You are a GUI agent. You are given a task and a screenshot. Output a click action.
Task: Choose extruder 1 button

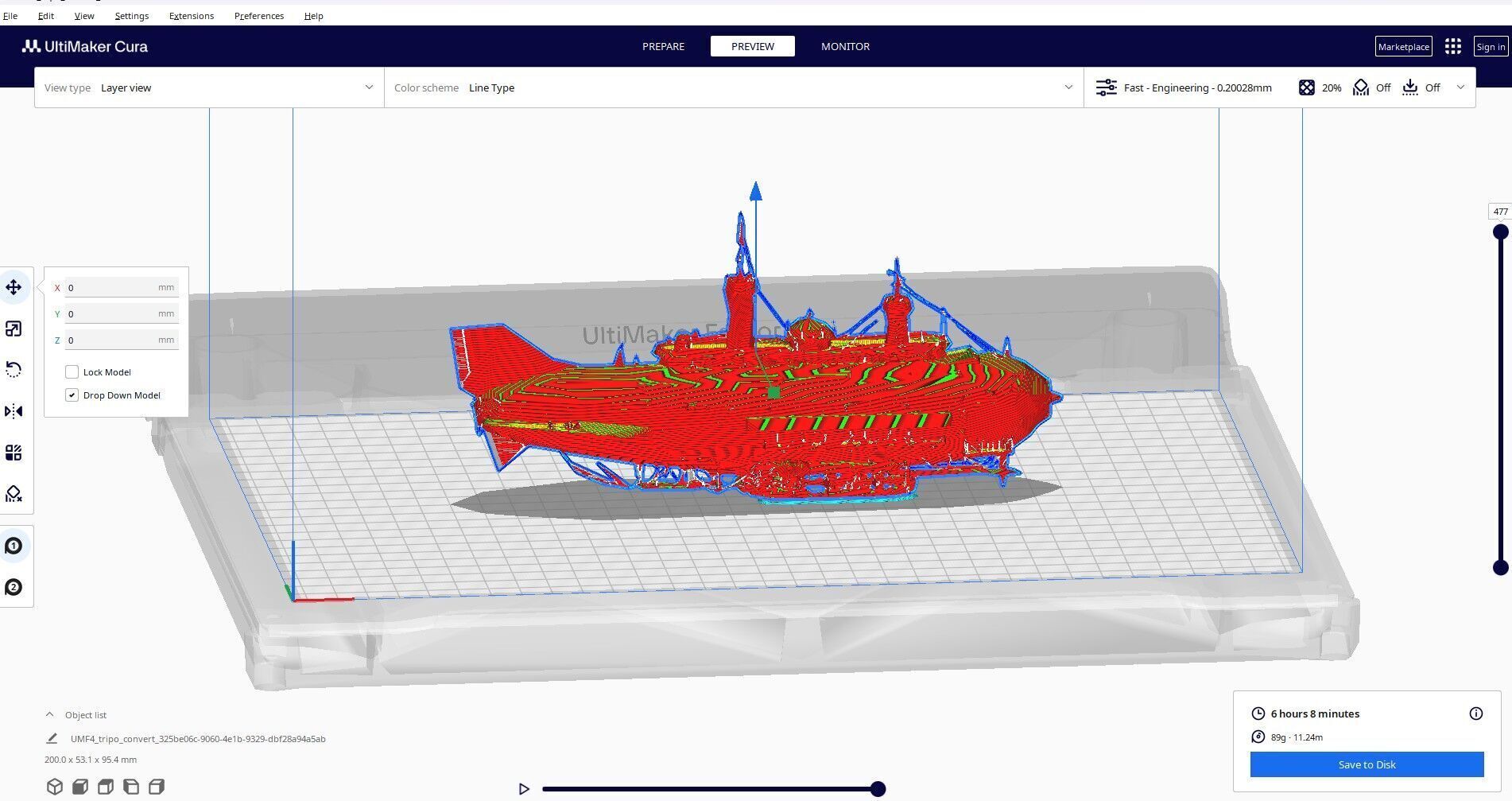(x=14, y=546)
